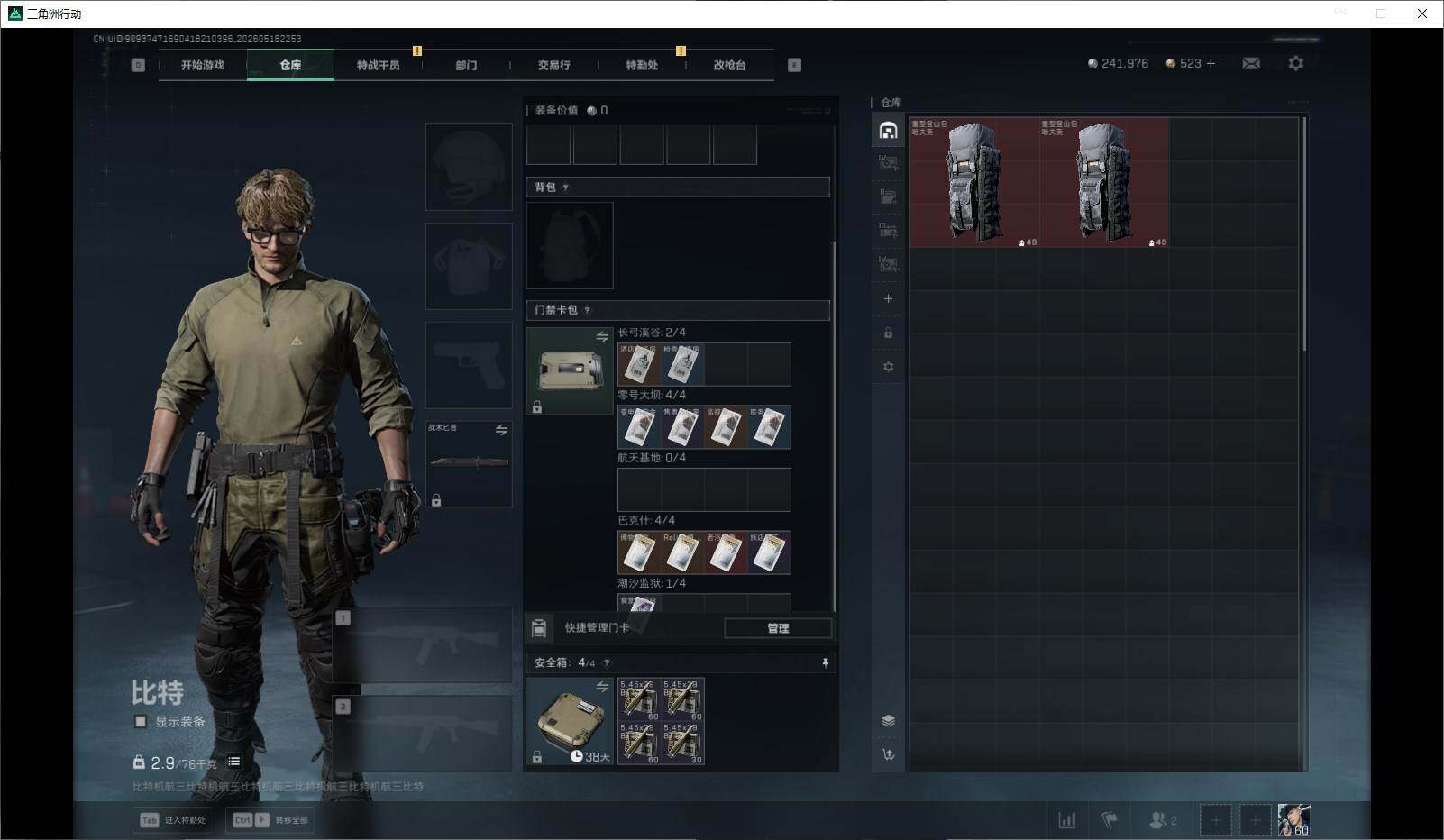
Task: Click the help icon beside 门禁卡包
Action: (x=587, y=310)
